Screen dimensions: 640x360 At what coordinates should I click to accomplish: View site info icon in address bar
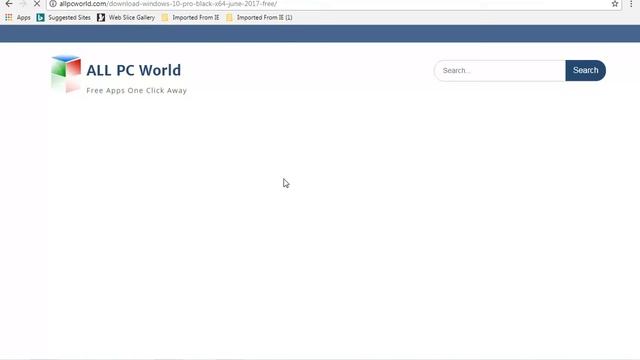point(53,4)
